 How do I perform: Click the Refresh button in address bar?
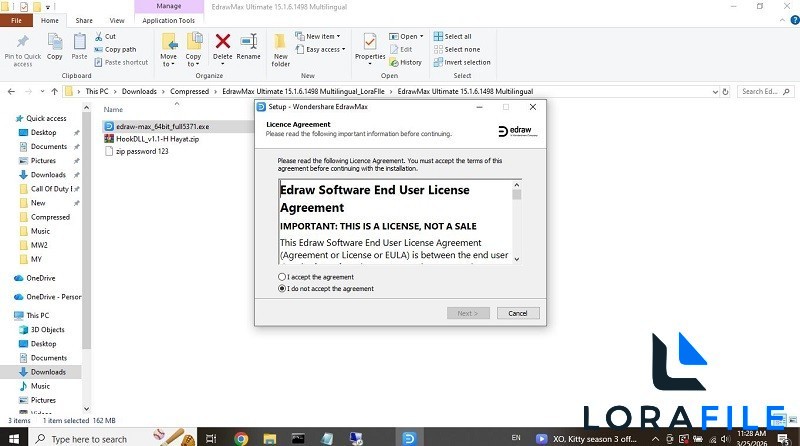[725, 92]
